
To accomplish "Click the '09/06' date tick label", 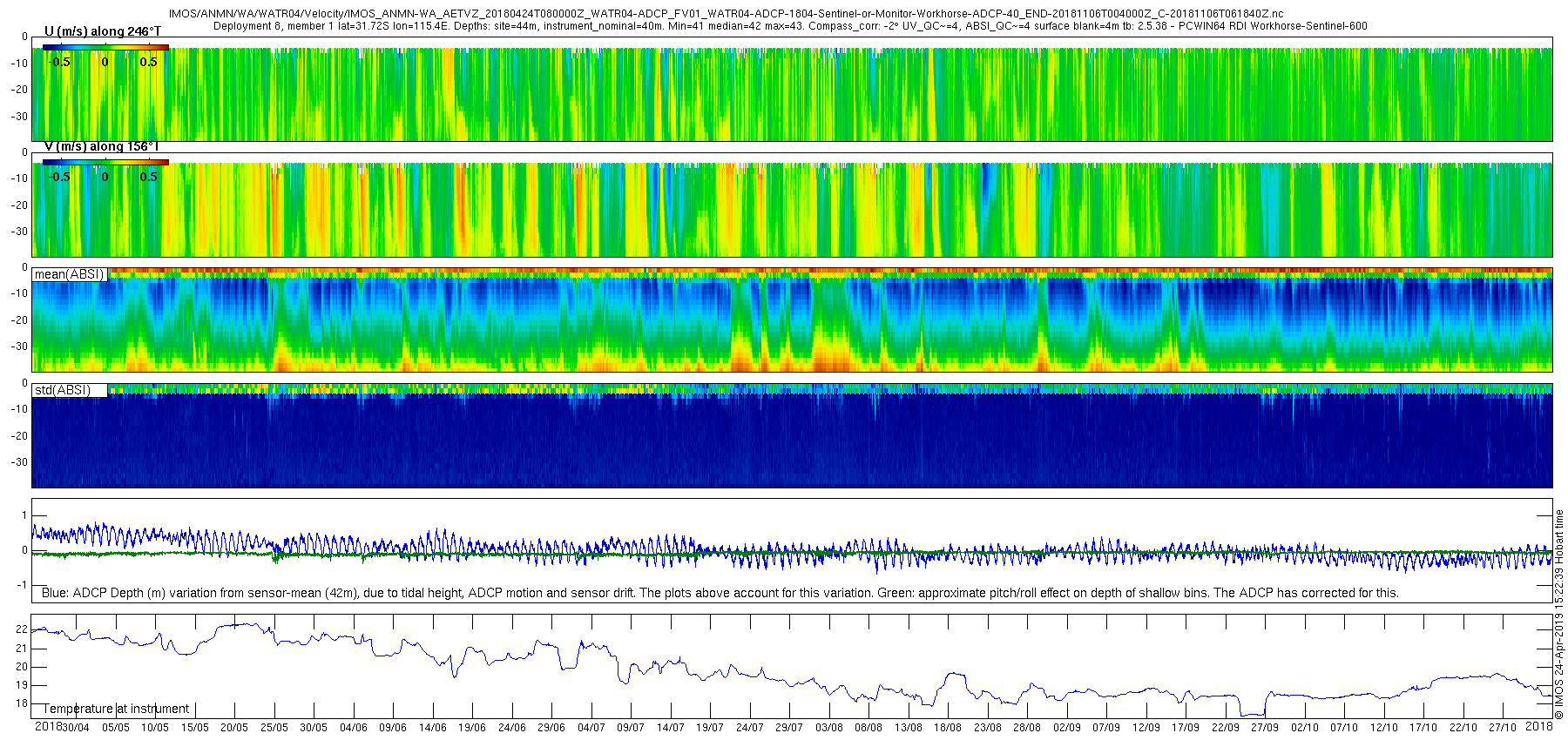I will coord(393,728).
